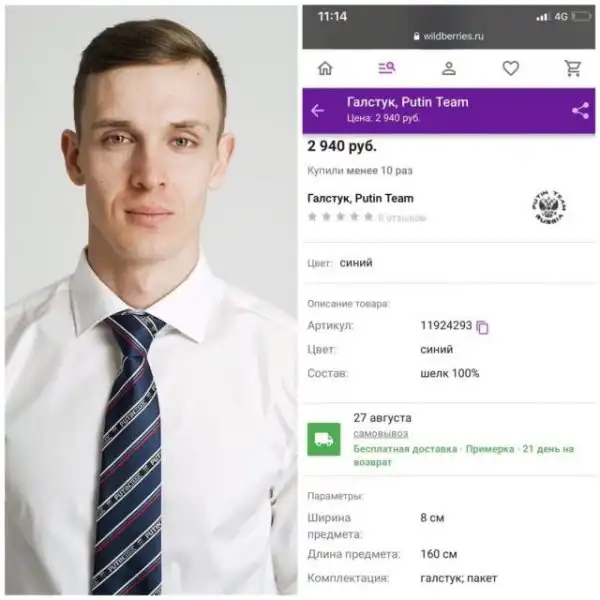Open the home icon in navigation bar

(x=325, y=68)
